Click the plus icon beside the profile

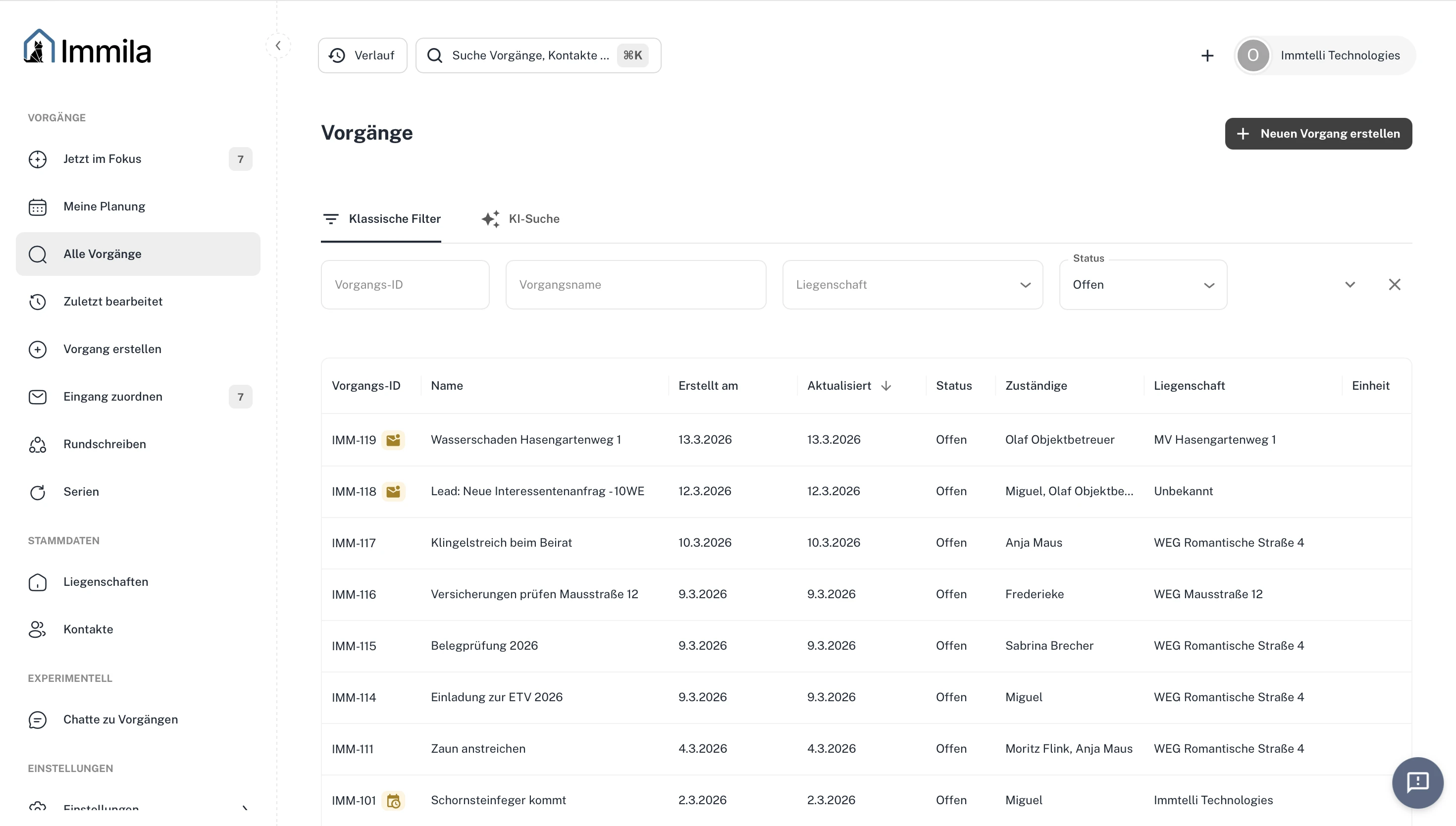coord(1207,55)
